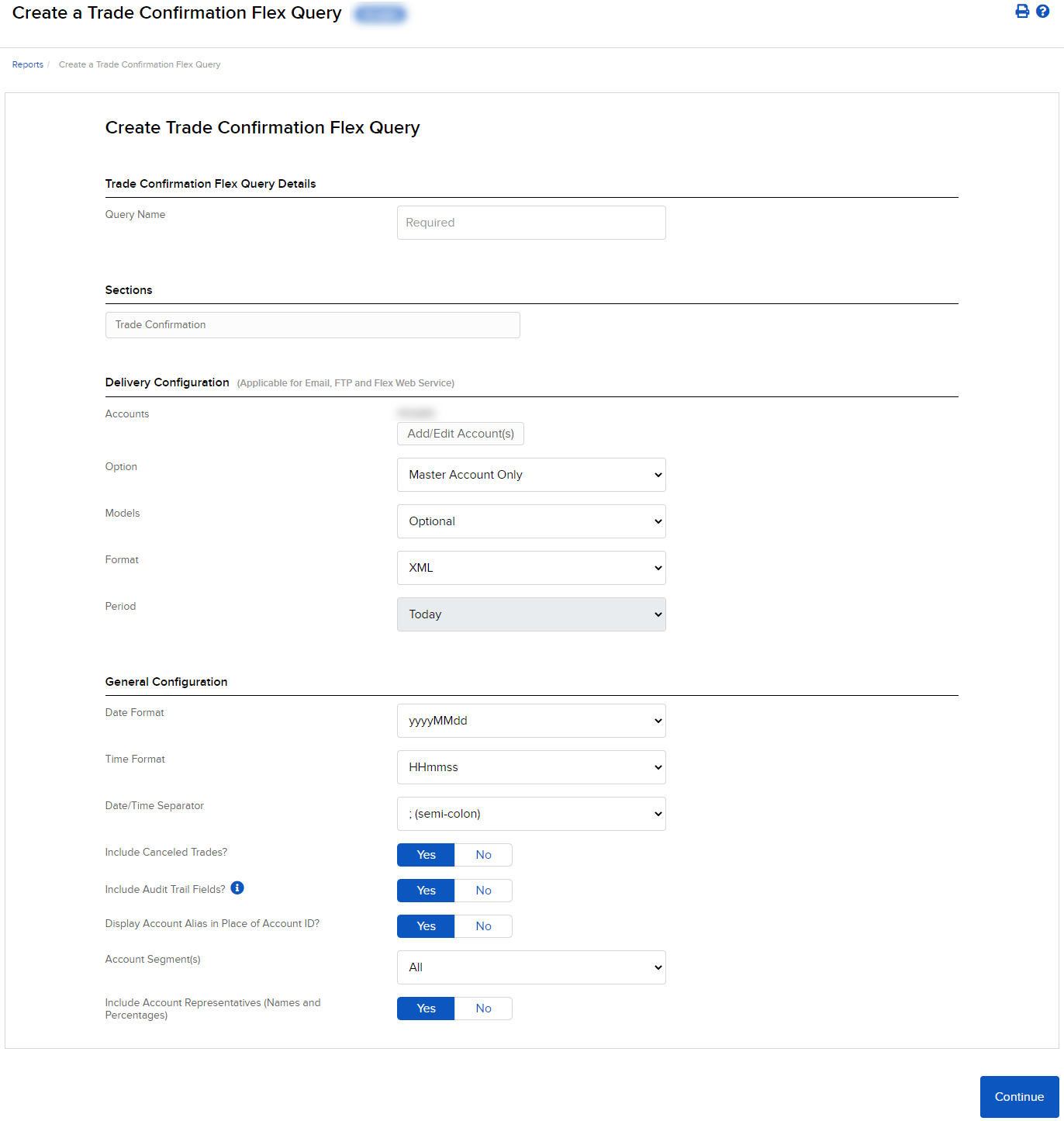
Task: Click the print icon
Action: pos(1022,11)
